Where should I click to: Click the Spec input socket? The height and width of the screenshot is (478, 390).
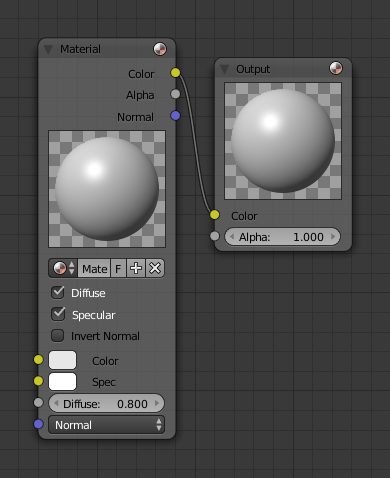point(38,381)
